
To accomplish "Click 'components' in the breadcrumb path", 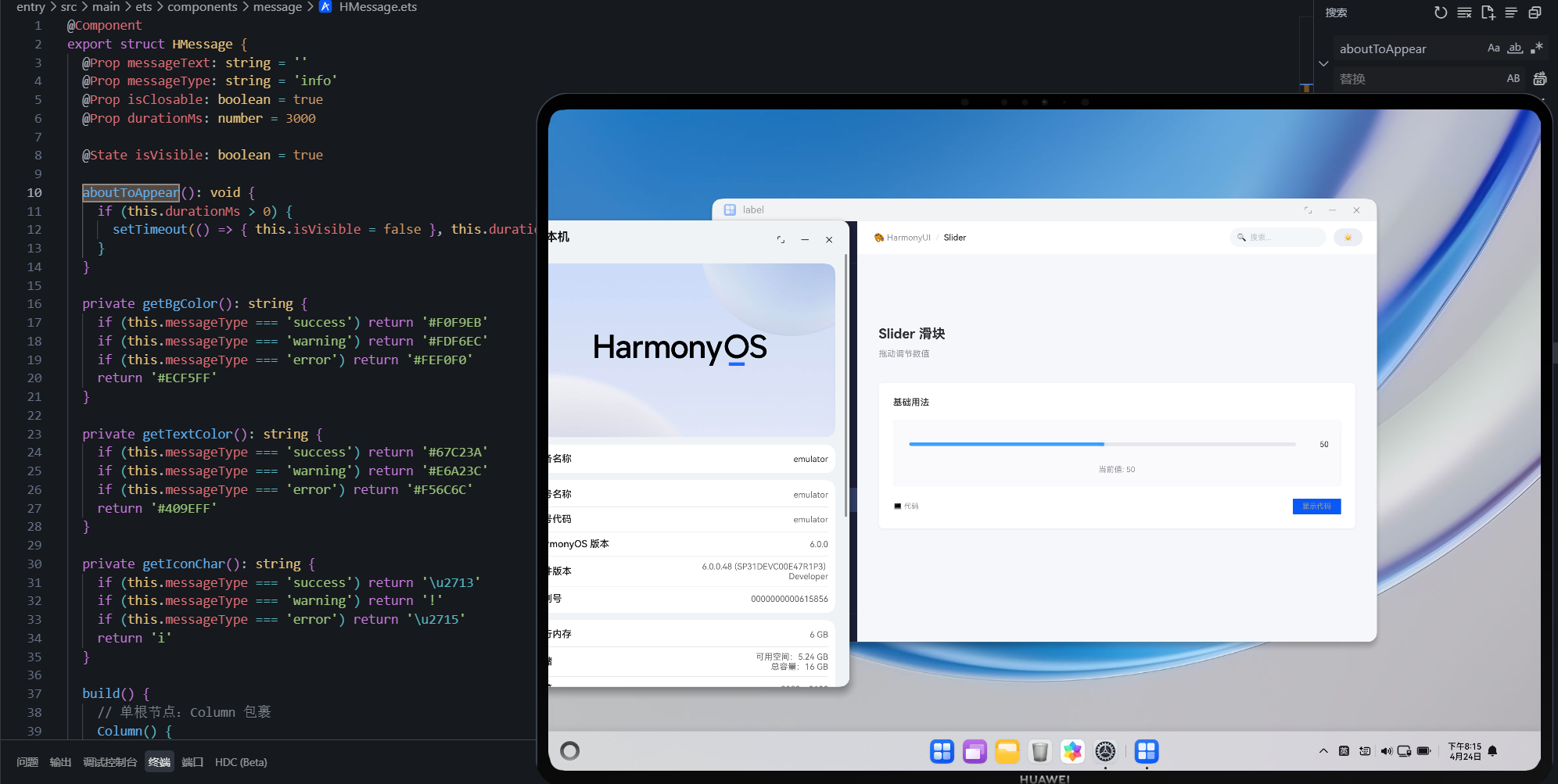I will click(202, 7).
